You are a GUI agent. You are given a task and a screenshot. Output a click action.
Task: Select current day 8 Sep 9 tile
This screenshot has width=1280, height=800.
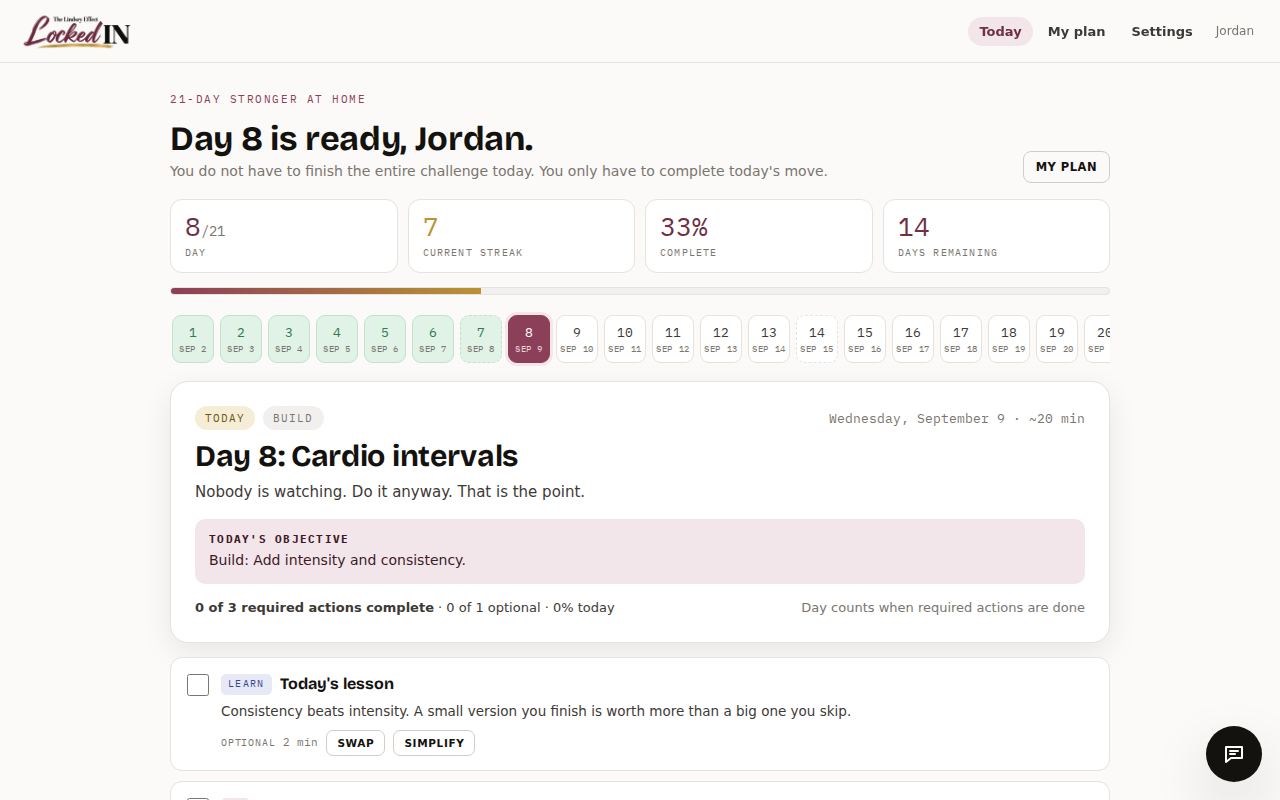(529, 339)
